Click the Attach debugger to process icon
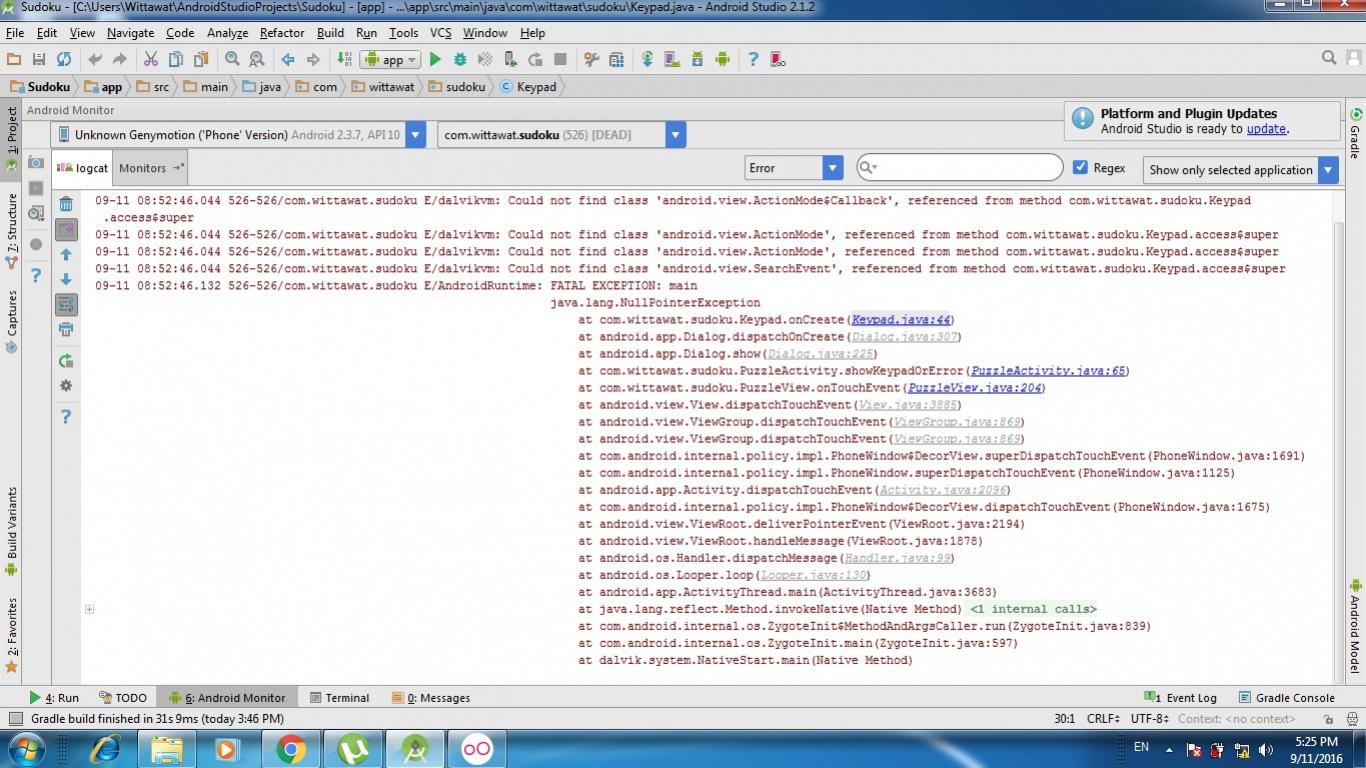Image resolution: width=1366 pixels, height=768 pixels. (x=510, y=60)
